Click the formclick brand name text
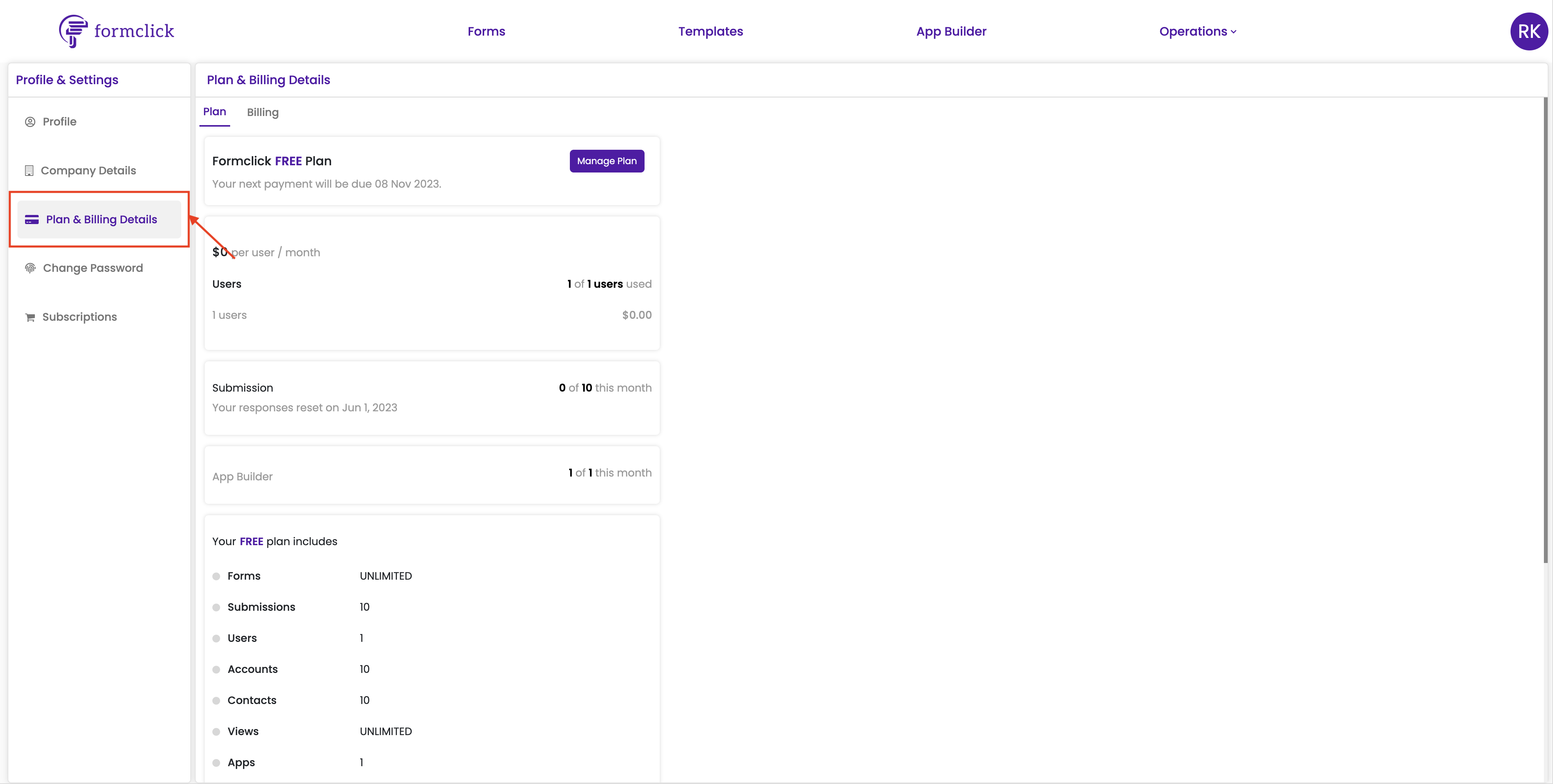Image resolution: width=1553 pixels, height=784 pixels. (x=134, y=31)
